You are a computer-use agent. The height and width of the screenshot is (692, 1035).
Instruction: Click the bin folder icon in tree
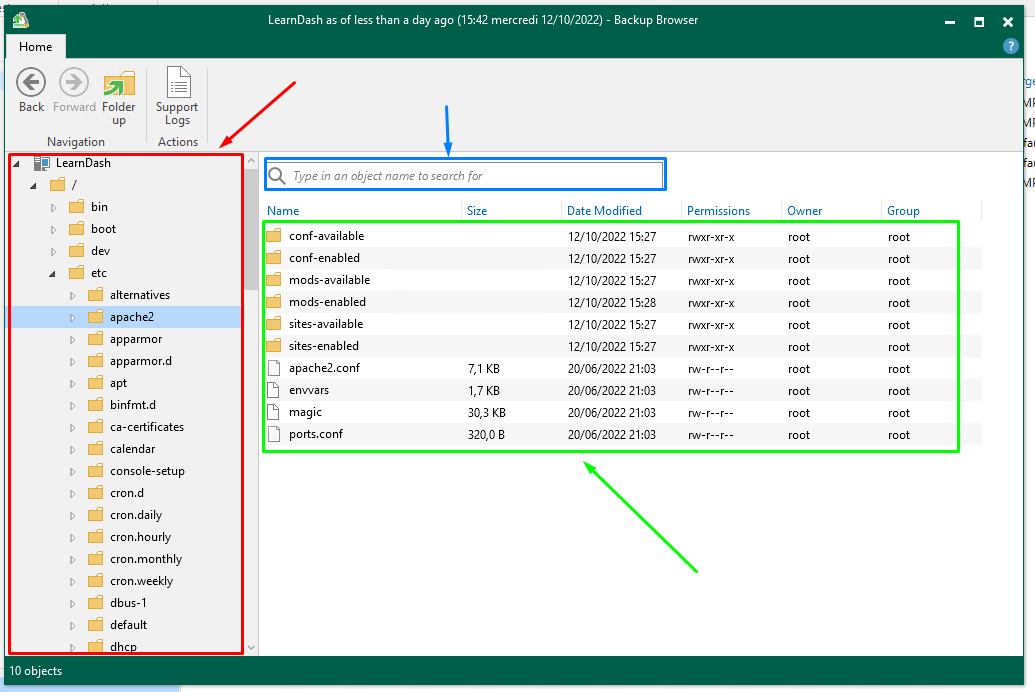tap(77, 207)
